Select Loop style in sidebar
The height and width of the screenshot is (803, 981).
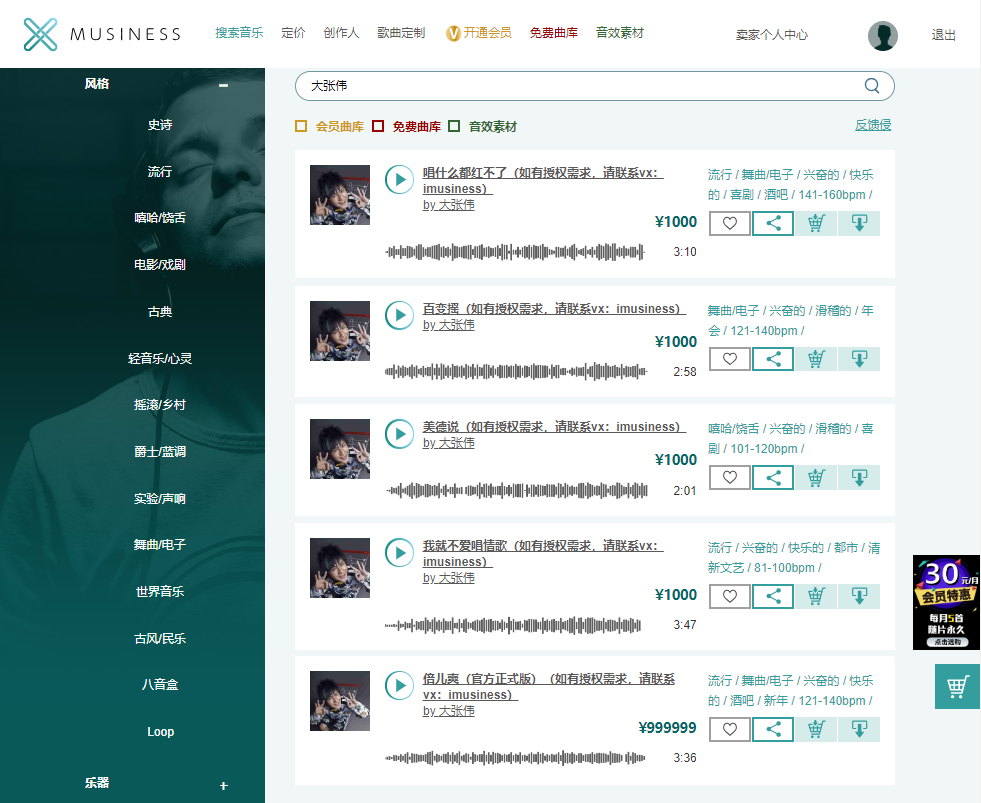[160, 732]
